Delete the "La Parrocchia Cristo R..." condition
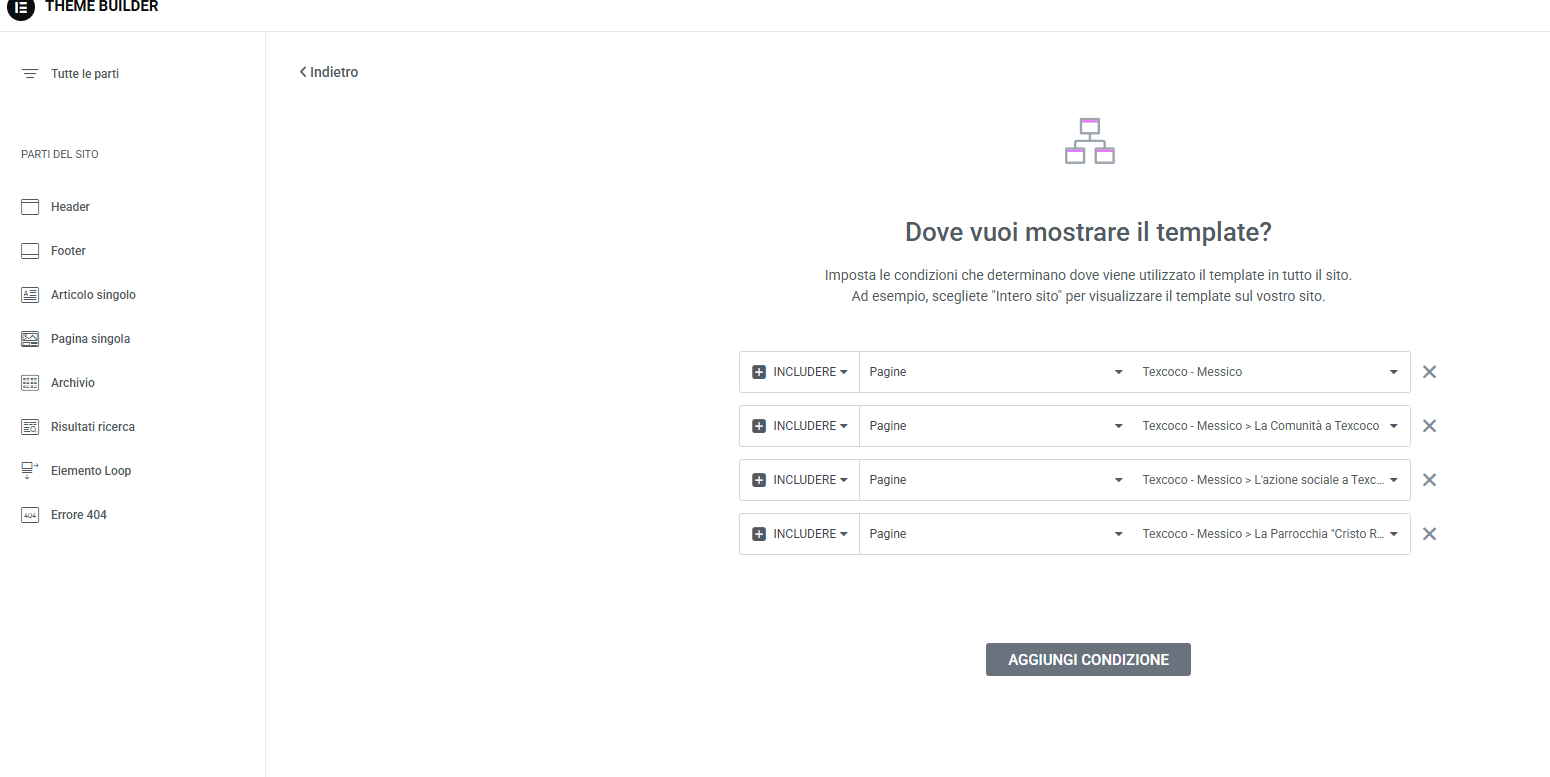The image size is (1550, 777). [x=1429, y=534]
